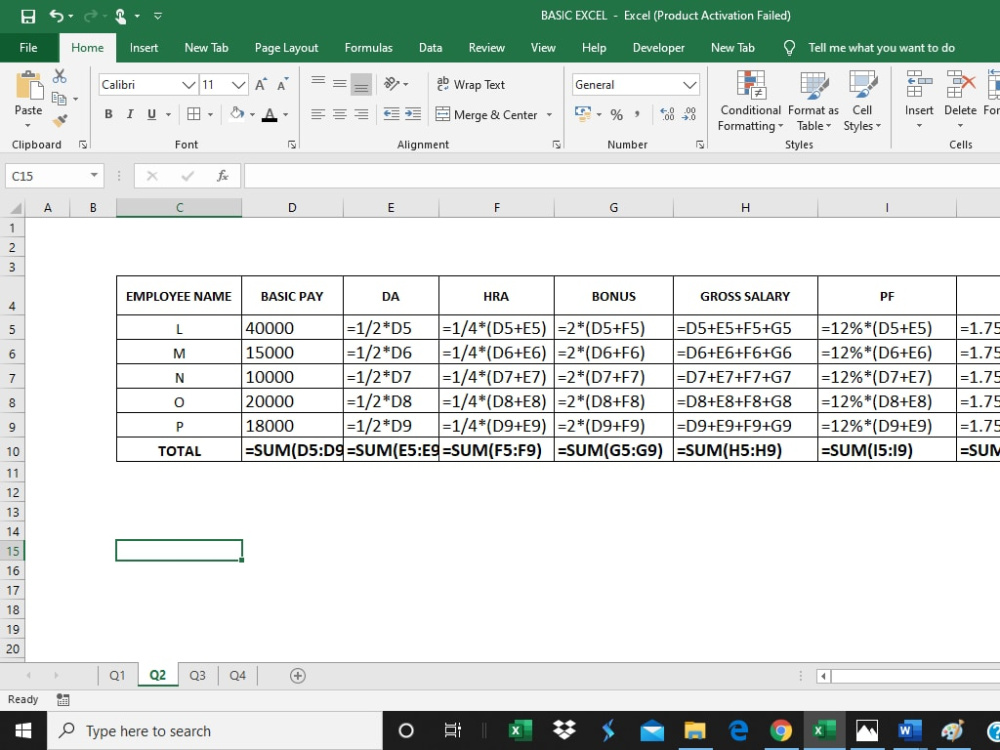This screenshot has width=1000, height=750.
Task: Decrease decimal places
Action: pyautogui.click(x=689, y=114)
